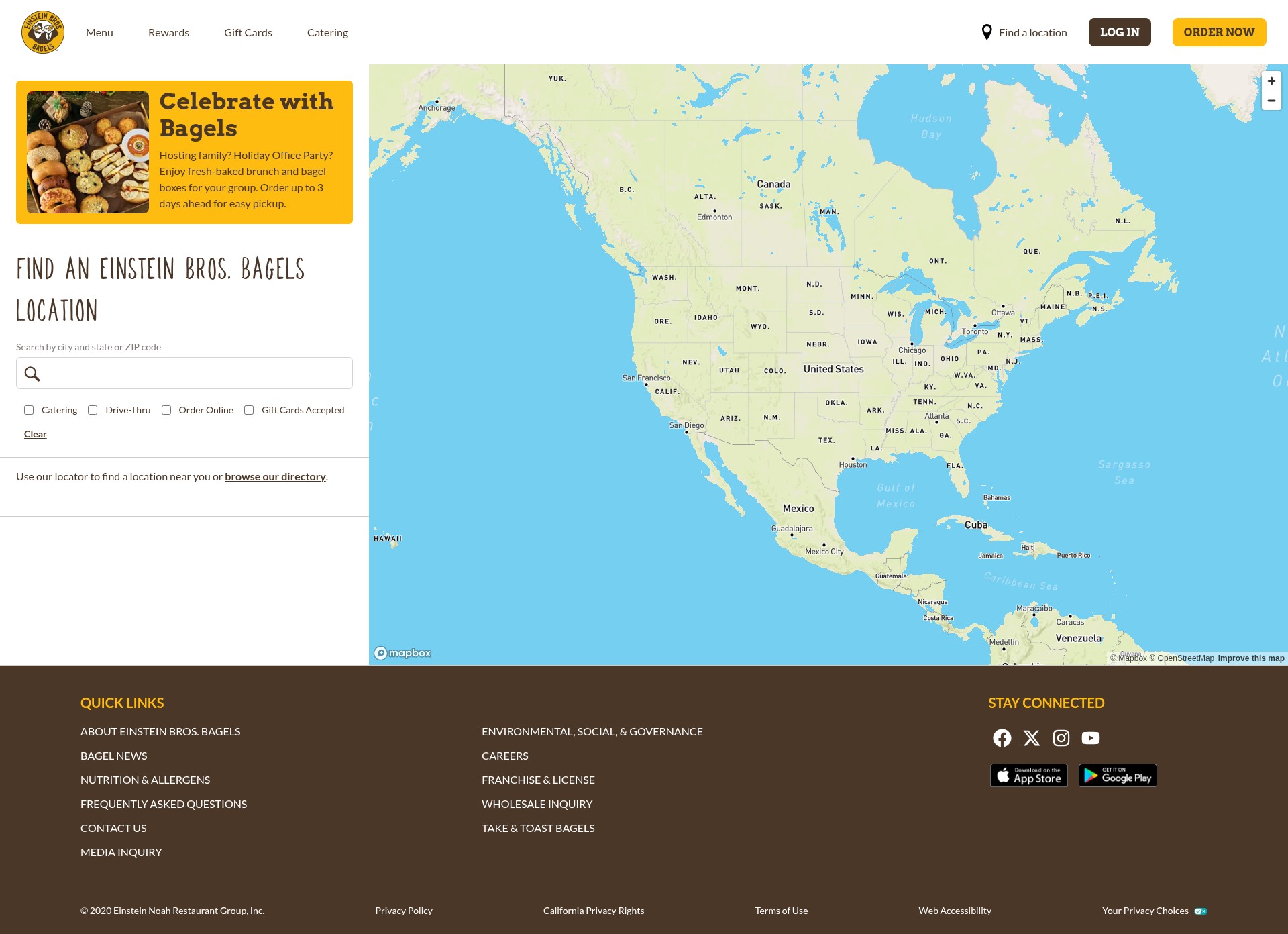Enable the Catering filter checkbox

[29, 410]
